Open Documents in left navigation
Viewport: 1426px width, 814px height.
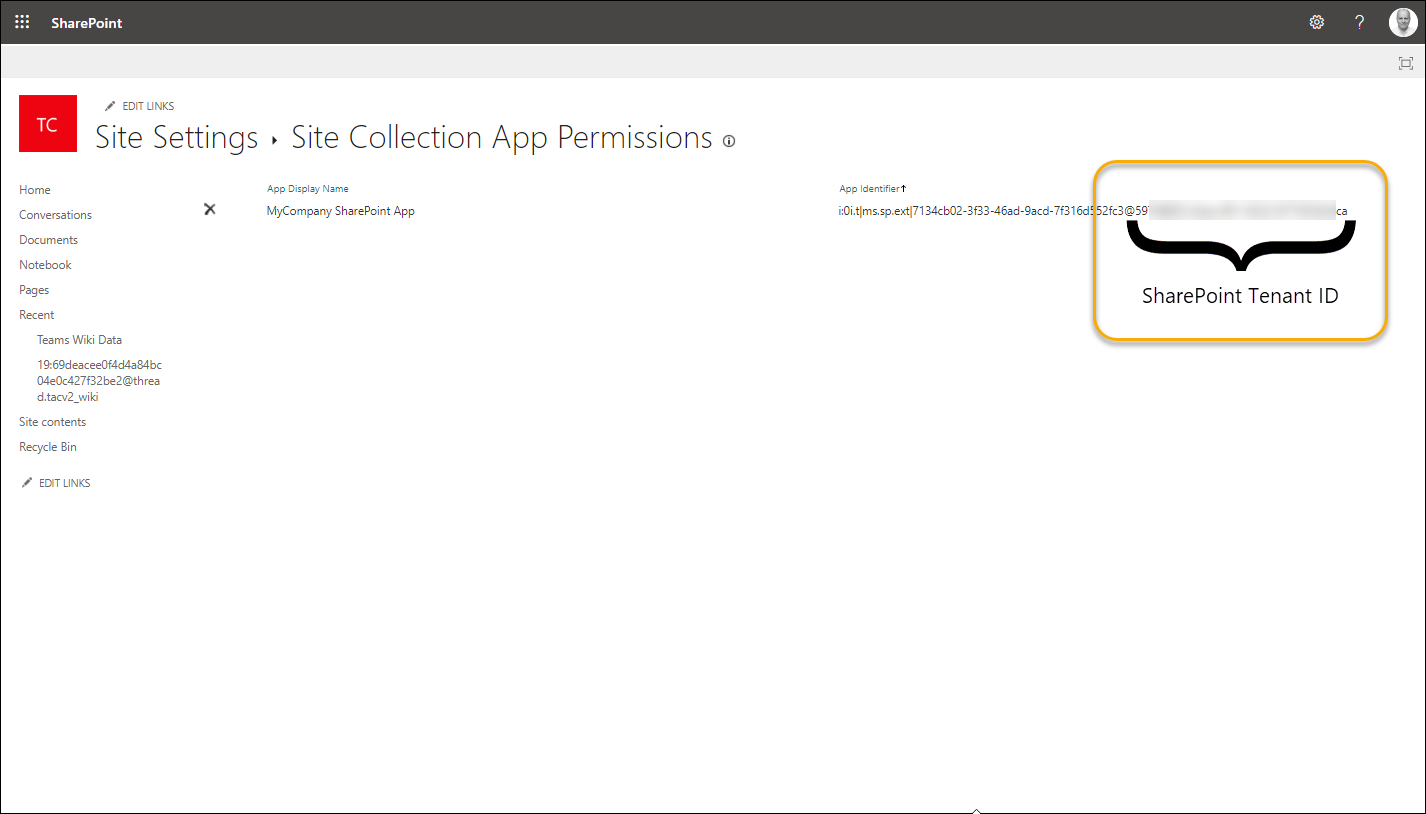click(48, 240)
